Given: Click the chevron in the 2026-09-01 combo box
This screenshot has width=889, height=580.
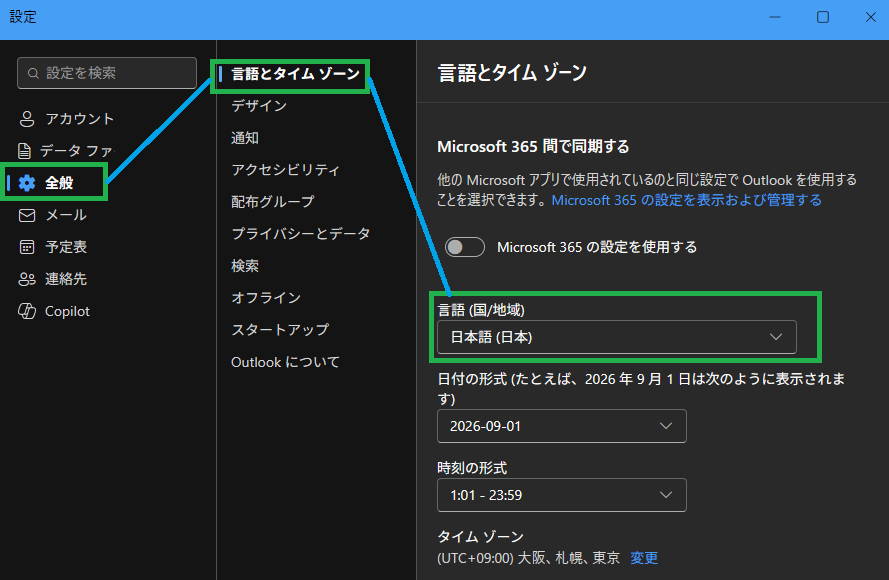Looking at the screenshot, I should pyautogui.click(x=666, y=426).
